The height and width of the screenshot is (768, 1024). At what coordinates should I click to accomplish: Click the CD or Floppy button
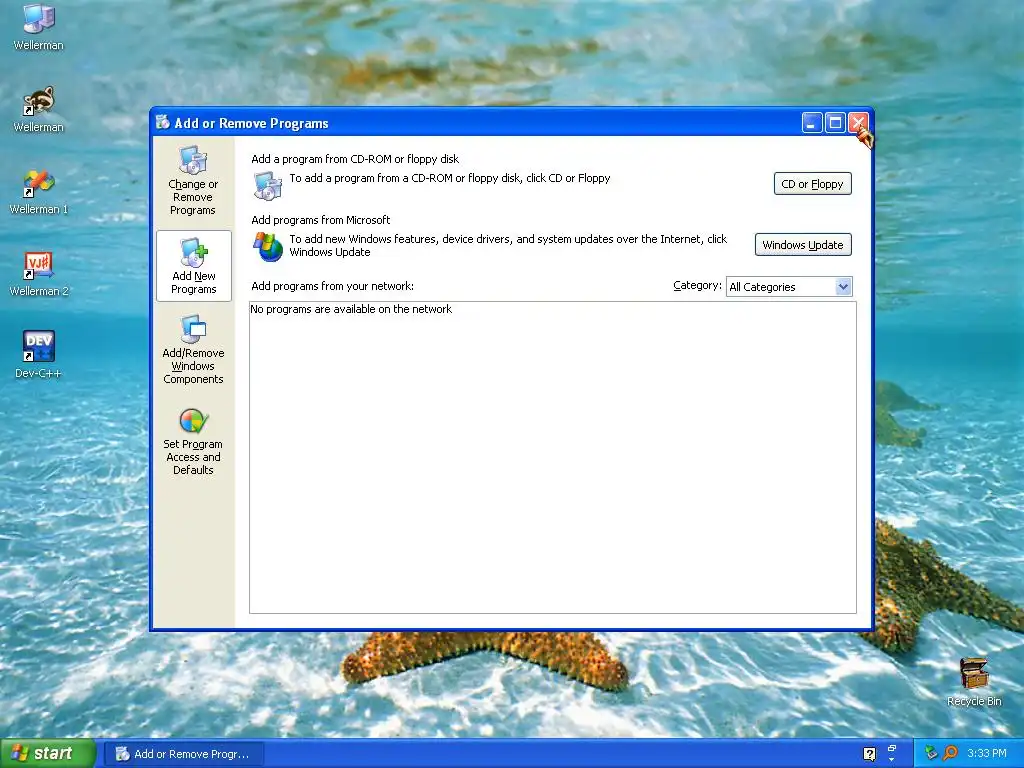pos(812,184)
